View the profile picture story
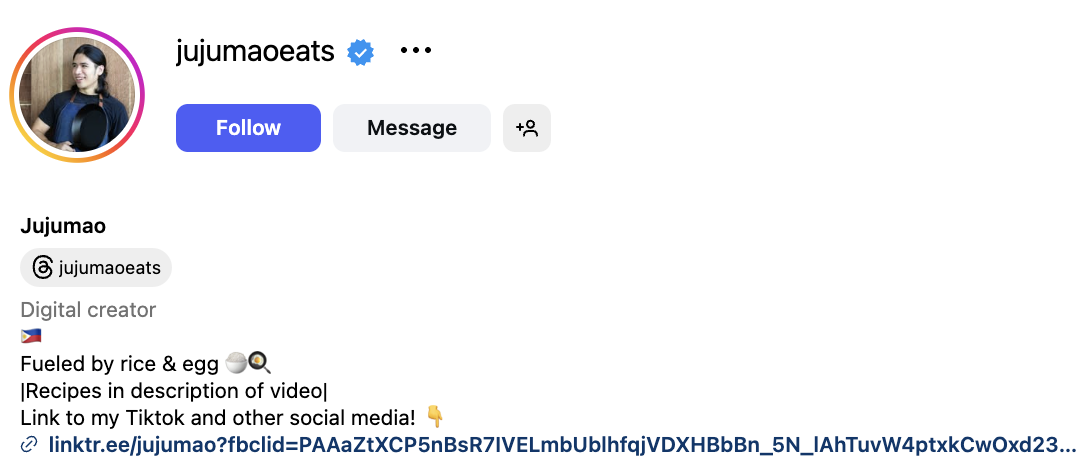 coord(77,95)
